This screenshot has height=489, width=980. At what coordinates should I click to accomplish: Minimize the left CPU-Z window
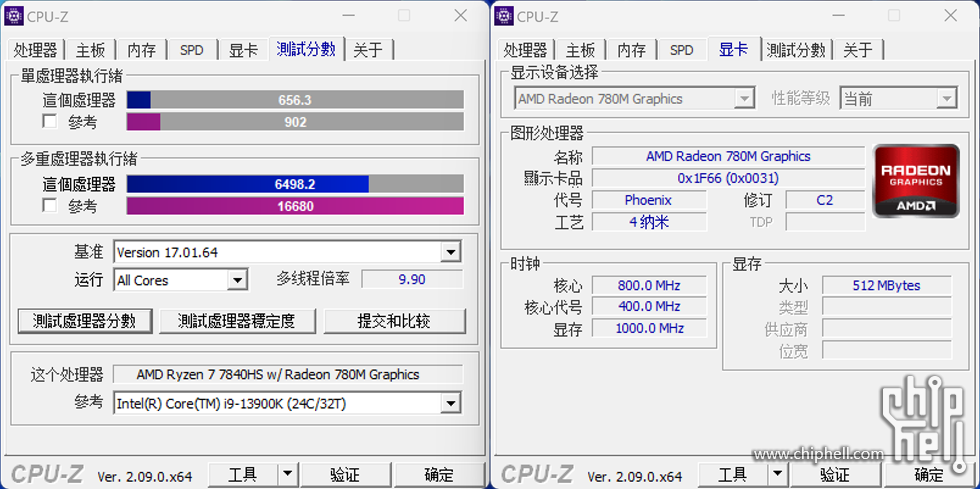point(349,16)
